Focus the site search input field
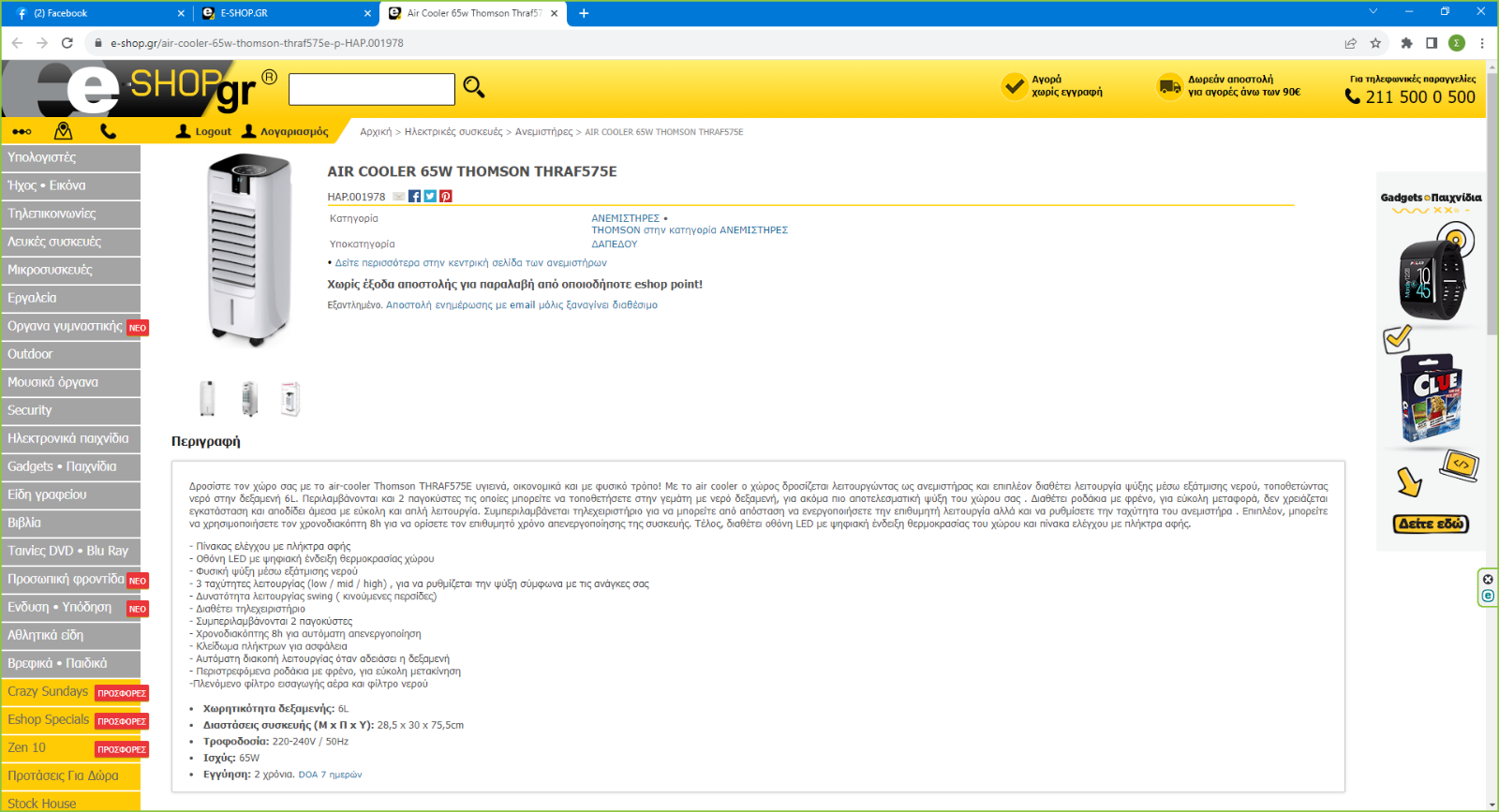The height and width of the screenshot is (812, 1499). [371, 89]
